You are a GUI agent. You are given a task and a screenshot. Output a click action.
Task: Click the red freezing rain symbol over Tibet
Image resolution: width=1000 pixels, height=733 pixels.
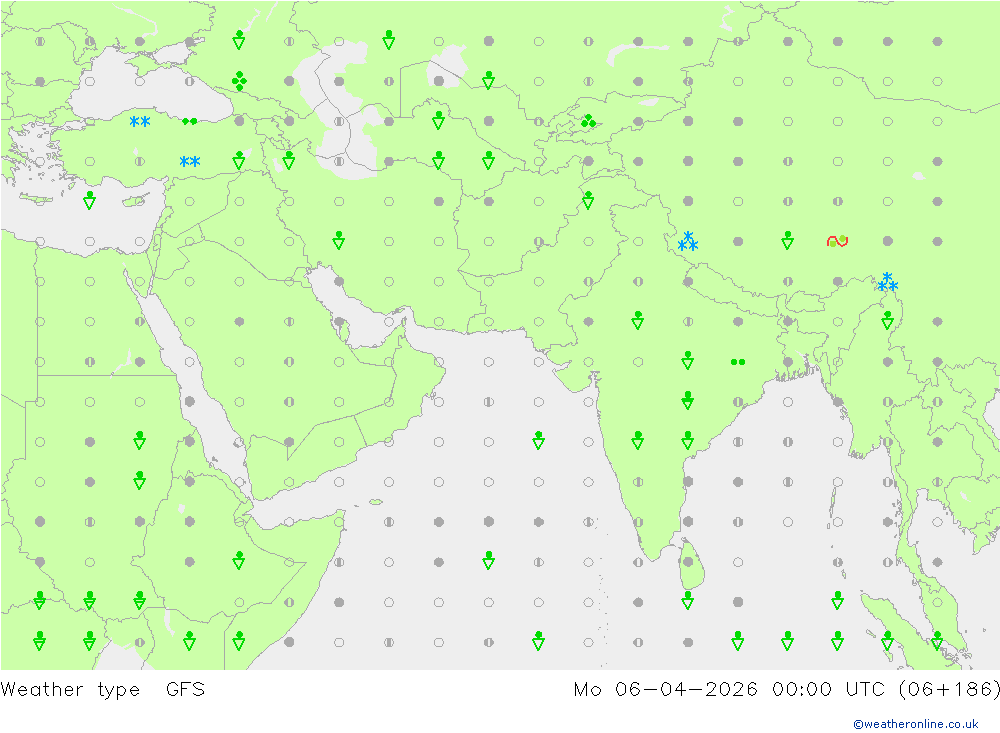point(837,241)
